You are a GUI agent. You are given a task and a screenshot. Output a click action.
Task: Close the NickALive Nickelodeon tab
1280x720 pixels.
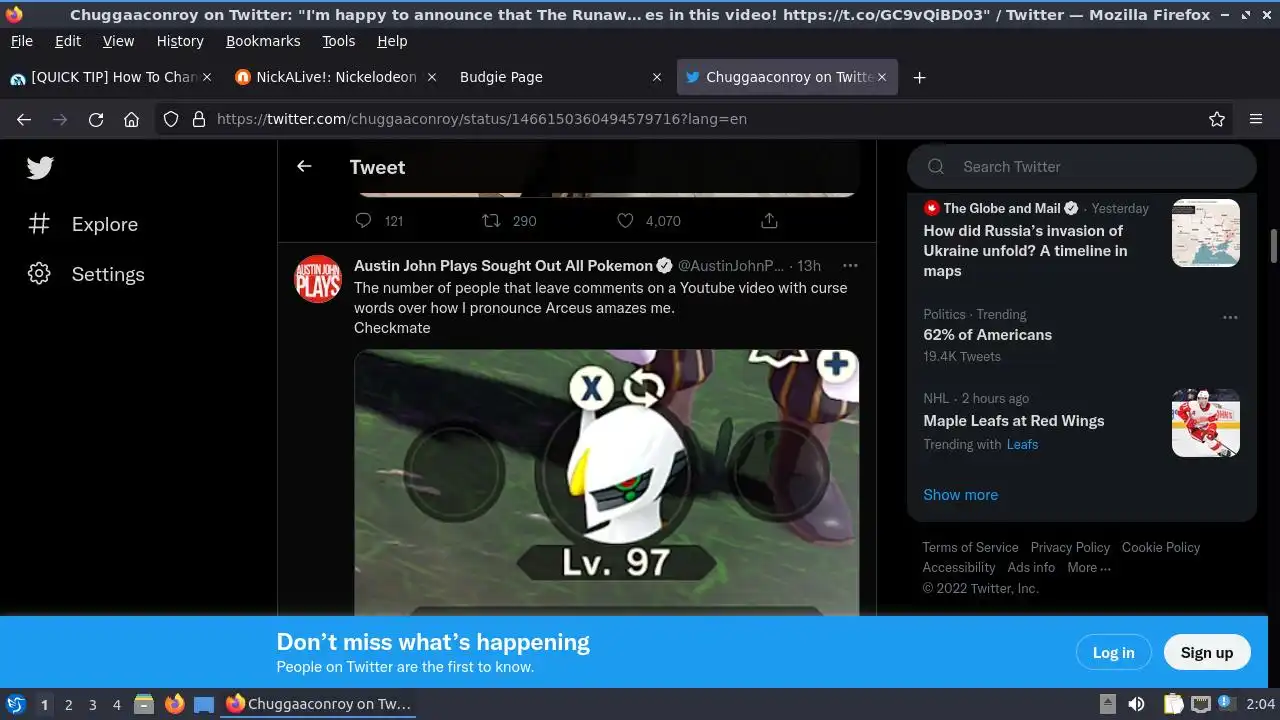tap(432, 77)
